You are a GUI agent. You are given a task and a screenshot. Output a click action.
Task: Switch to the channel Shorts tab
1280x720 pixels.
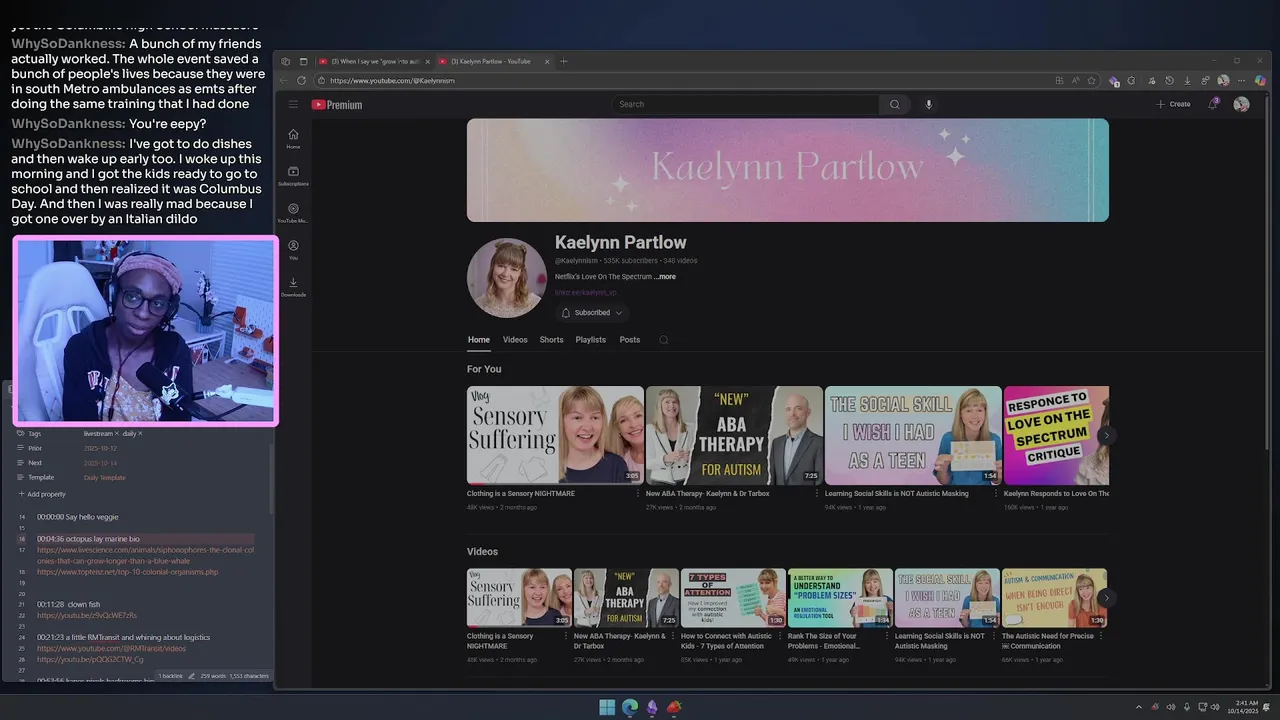552,340
